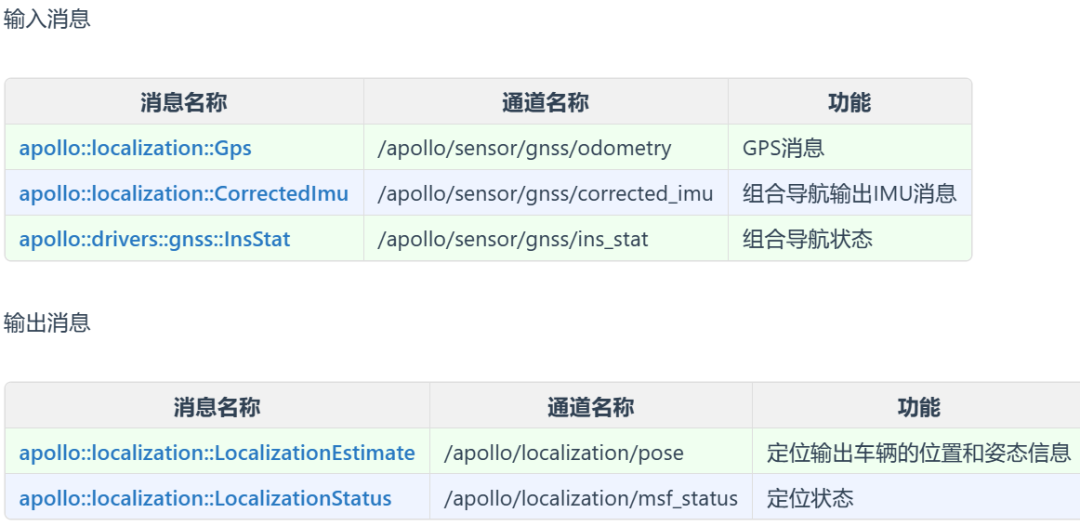Open the apollo::drivers::gnss::InsStat link

154,239
